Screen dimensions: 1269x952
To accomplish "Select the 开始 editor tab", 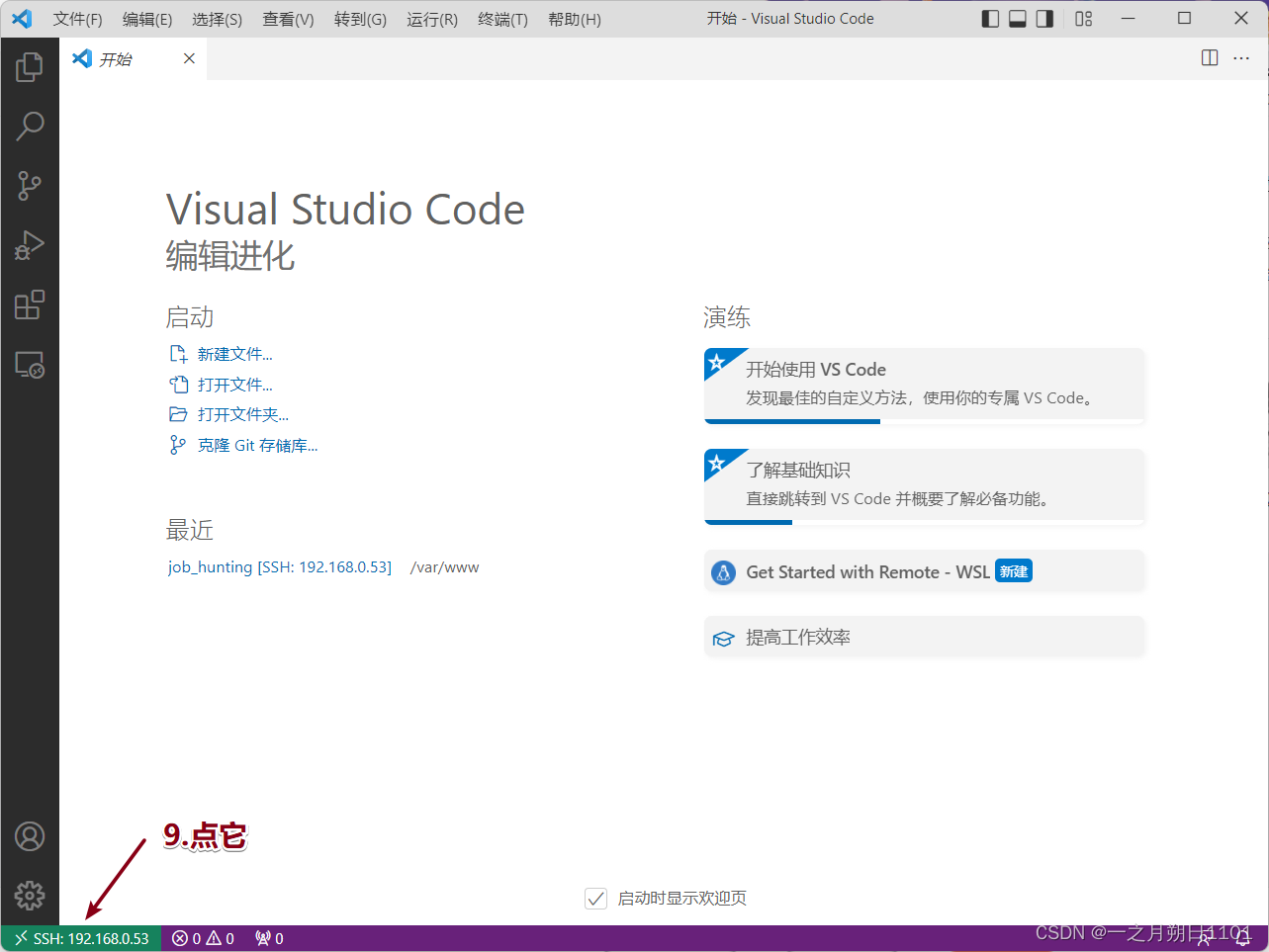I will click(x=133, y=59).
